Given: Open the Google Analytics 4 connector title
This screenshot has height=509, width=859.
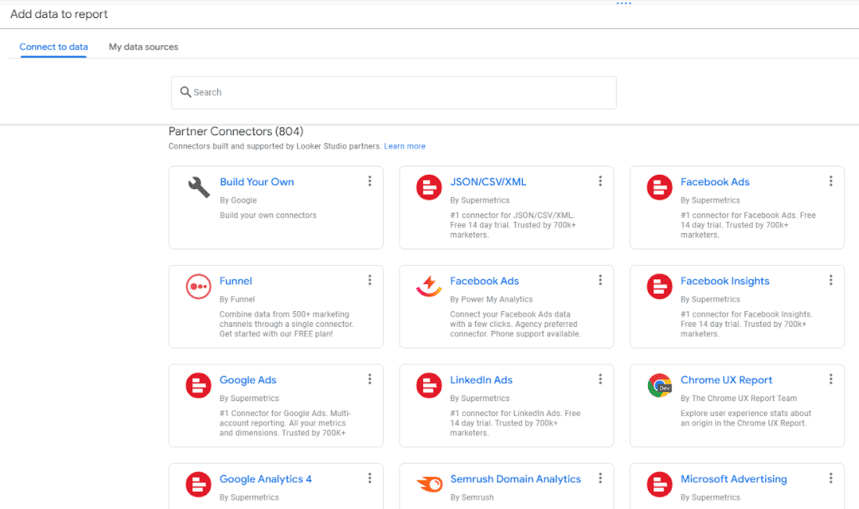Looking at the screenshot, I should (x=266, y=479).
